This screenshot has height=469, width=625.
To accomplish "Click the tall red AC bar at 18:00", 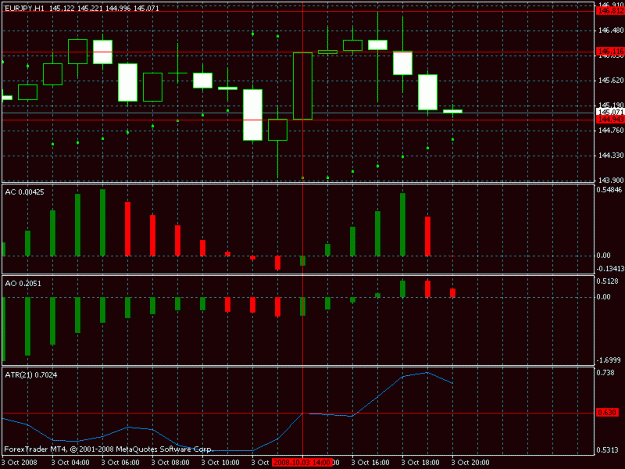I will 428,236.
